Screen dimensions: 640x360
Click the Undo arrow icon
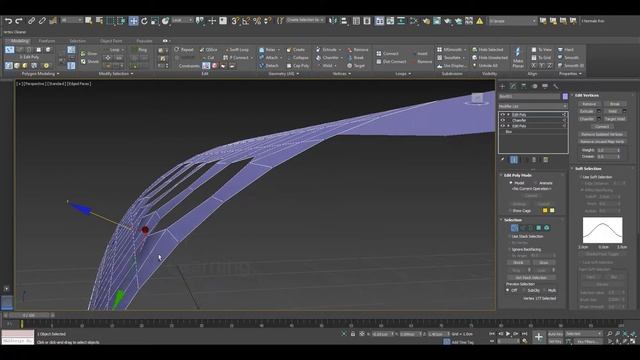(9, 20)
